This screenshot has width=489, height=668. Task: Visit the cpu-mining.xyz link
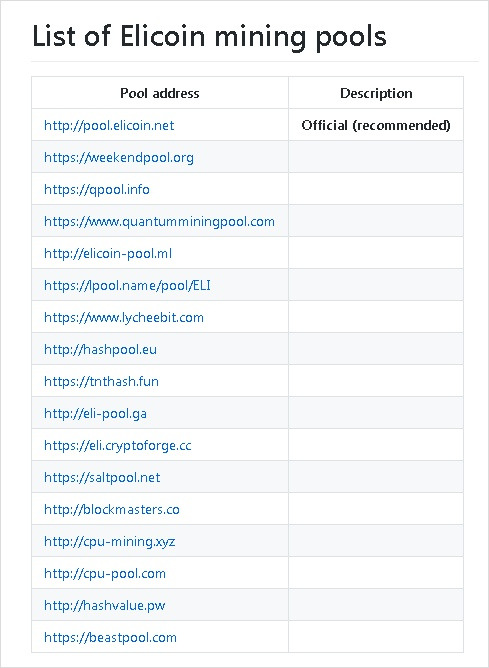109,541
